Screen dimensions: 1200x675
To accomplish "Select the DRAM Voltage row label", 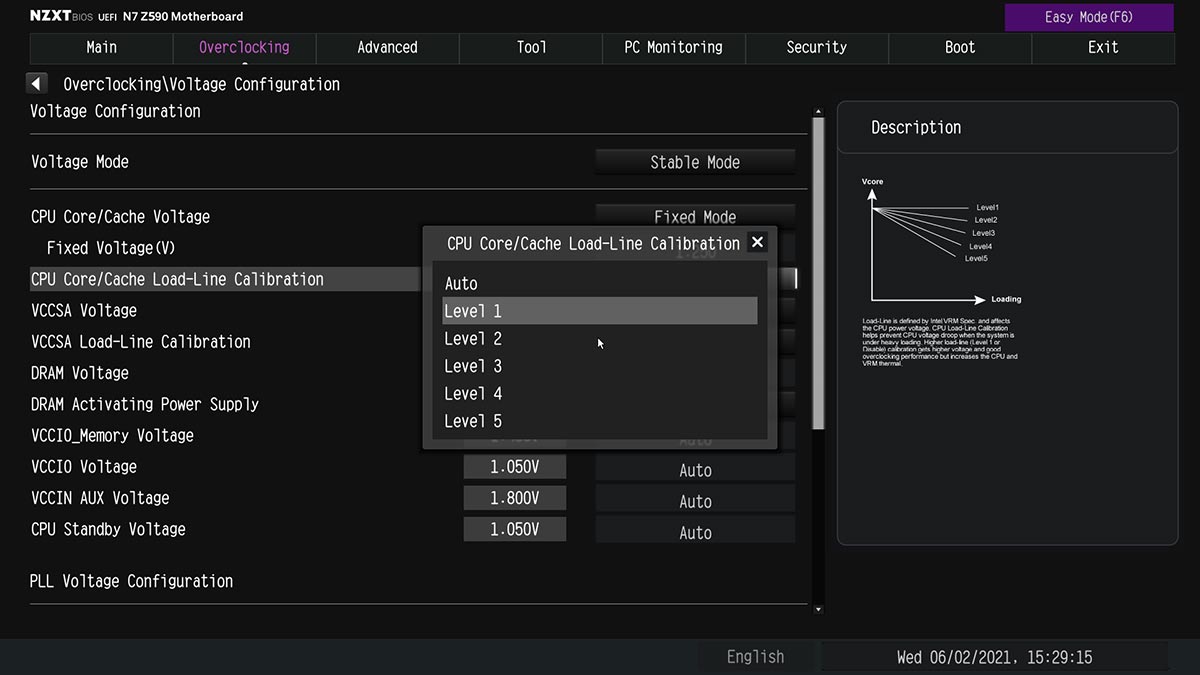I will click(x=80, y=373).
